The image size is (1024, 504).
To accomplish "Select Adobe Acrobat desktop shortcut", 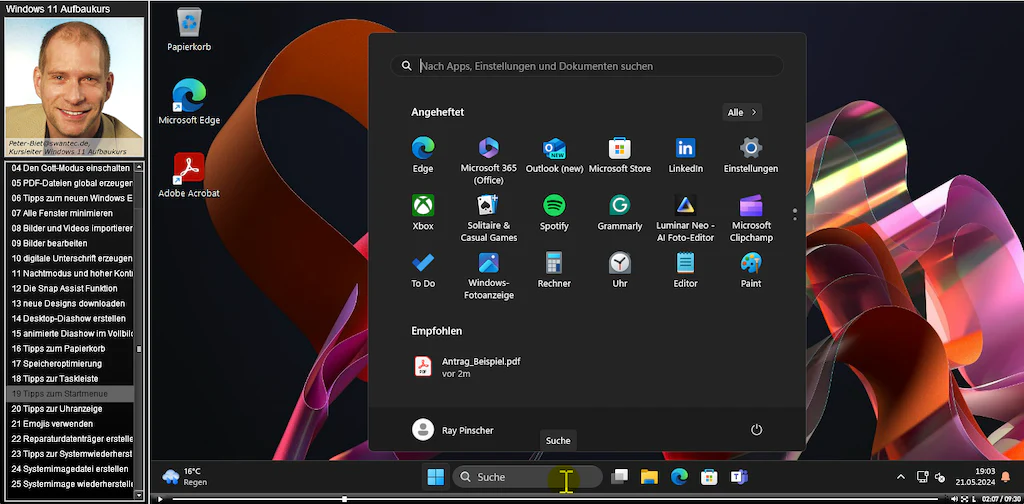I will [x=189, y=175].
